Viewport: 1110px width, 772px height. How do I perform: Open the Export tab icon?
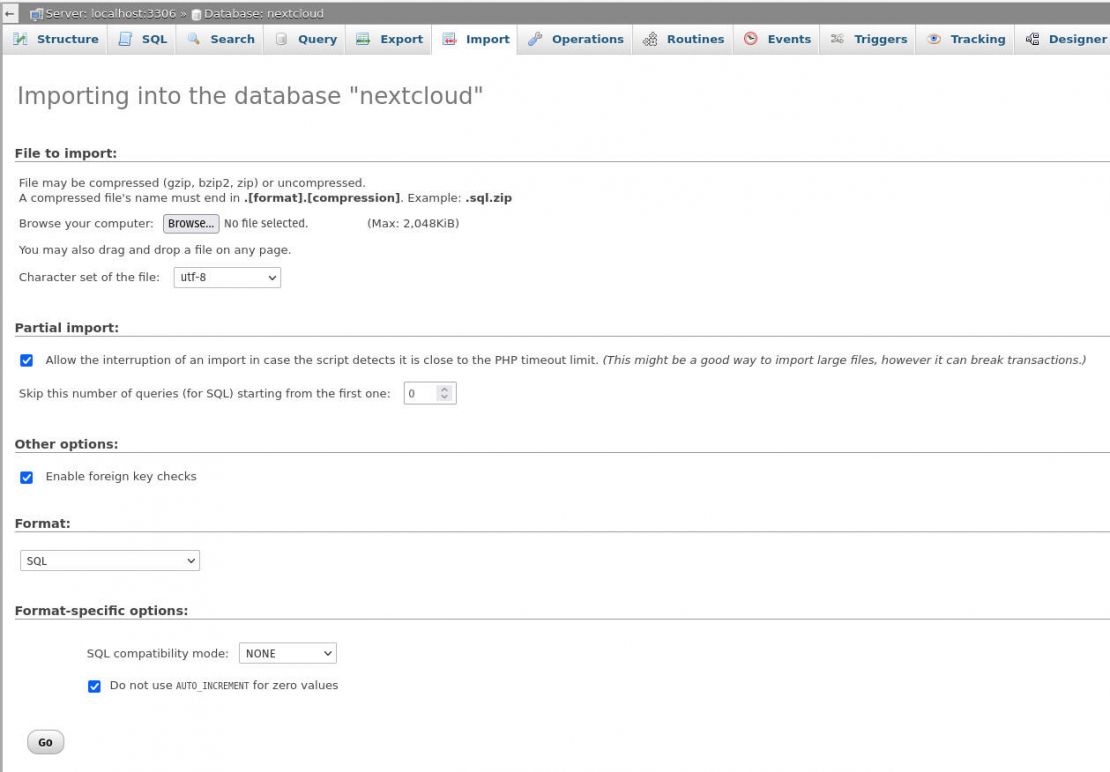pyautogui.click(x=361, y=39)
